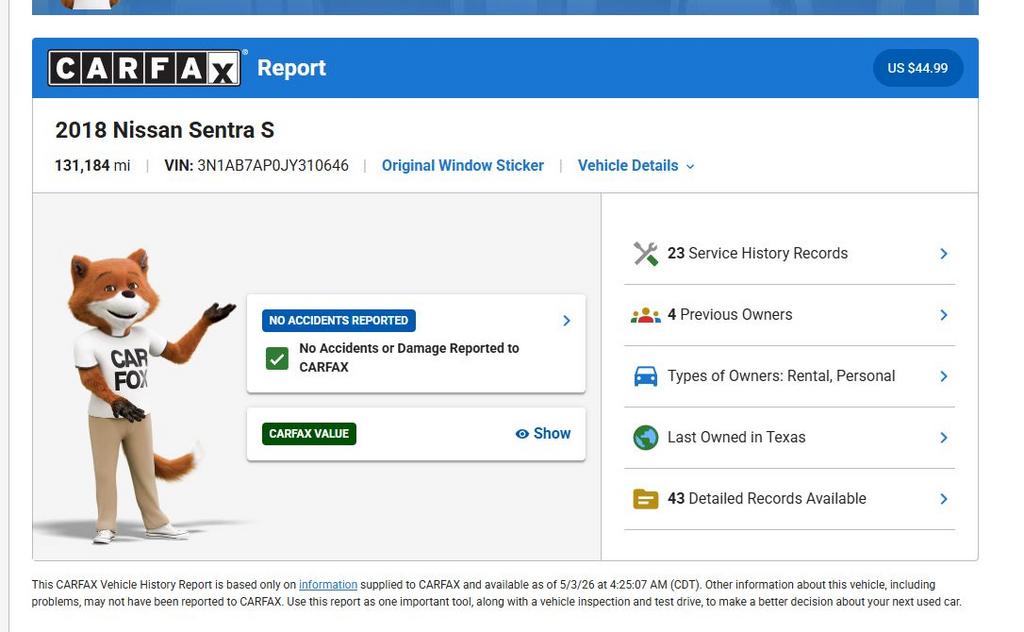
Task: Open the Original Window Sticker link
Action: [462, 166]
